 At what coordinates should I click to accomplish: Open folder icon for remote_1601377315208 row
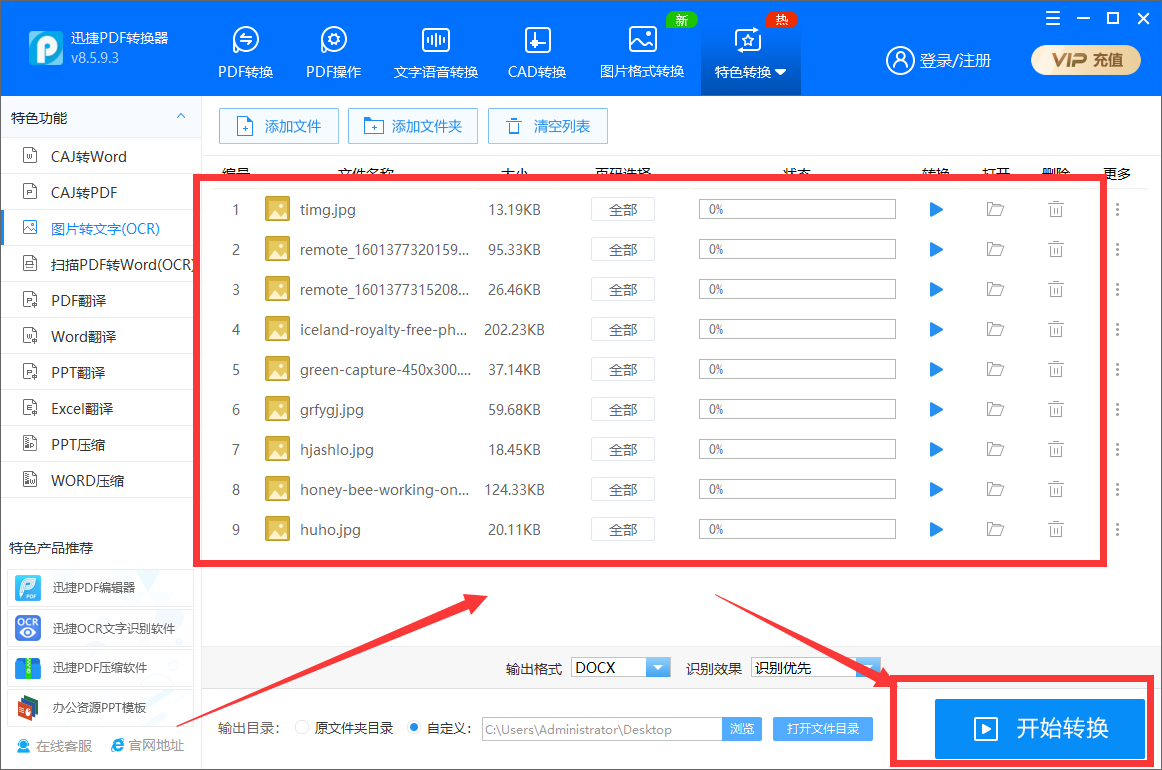[995, 290]
